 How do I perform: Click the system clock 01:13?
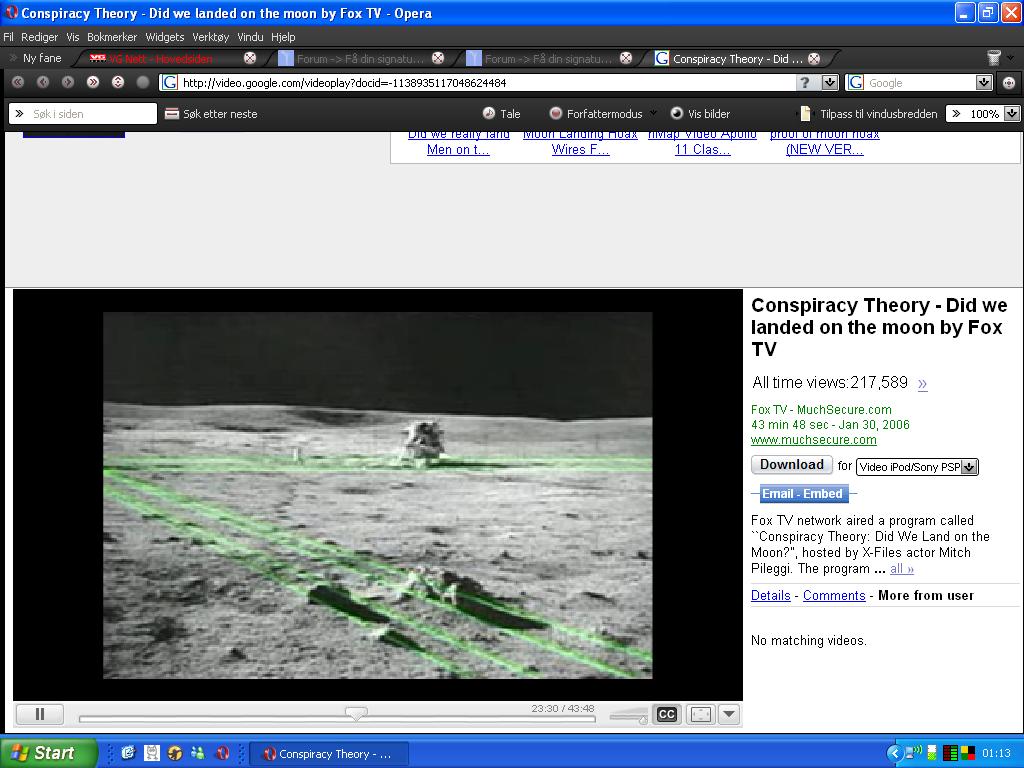(996, 753)
